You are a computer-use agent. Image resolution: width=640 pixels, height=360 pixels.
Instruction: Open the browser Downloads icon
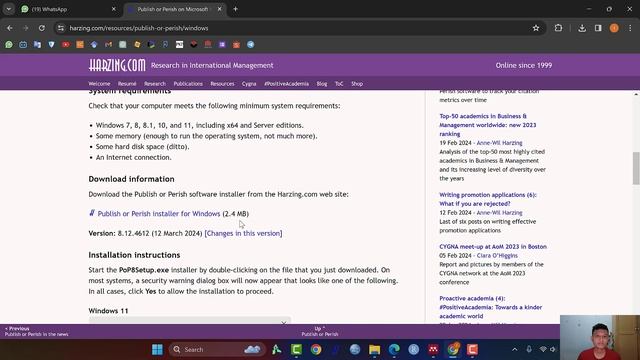pyautogui.click(x=582, y=28)
